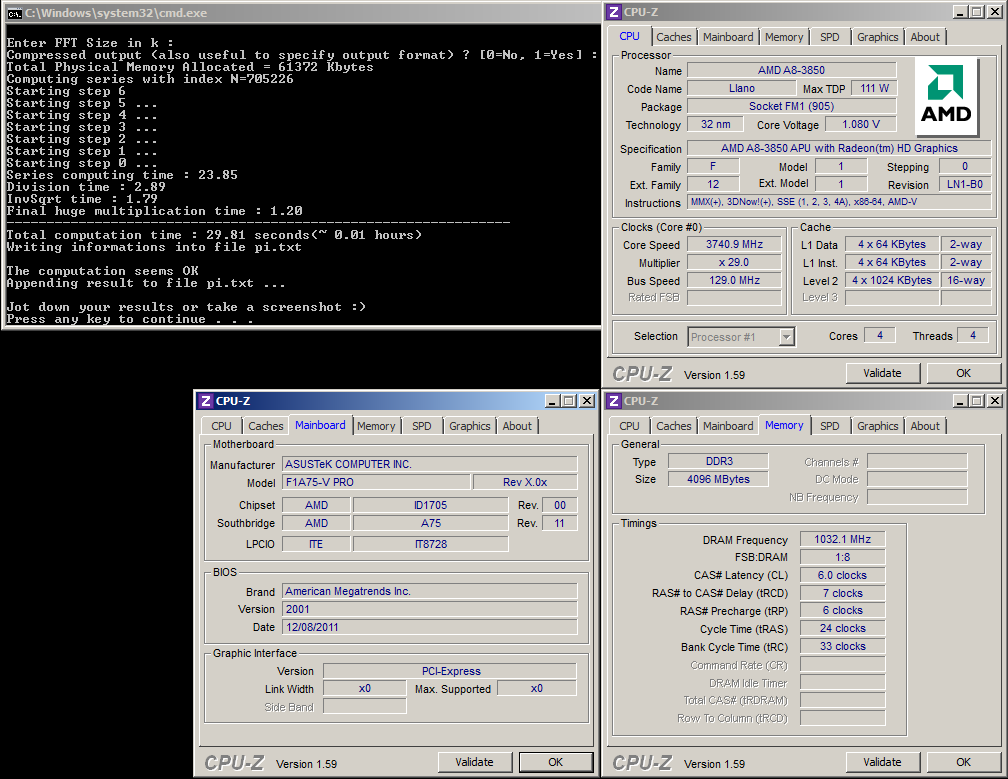Click the cmd.exe window title bar
Viewport: 1008px width, 779px height.
302,13
